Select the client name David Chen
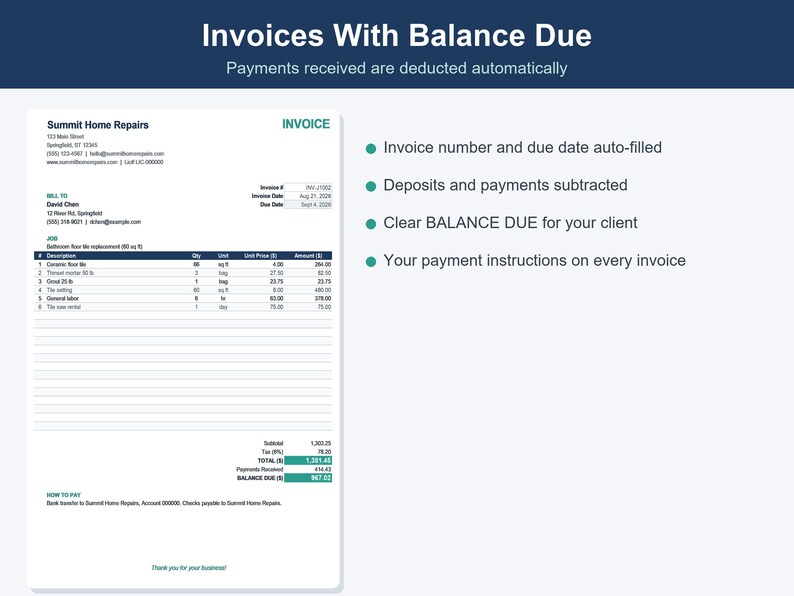 point(63,205)
